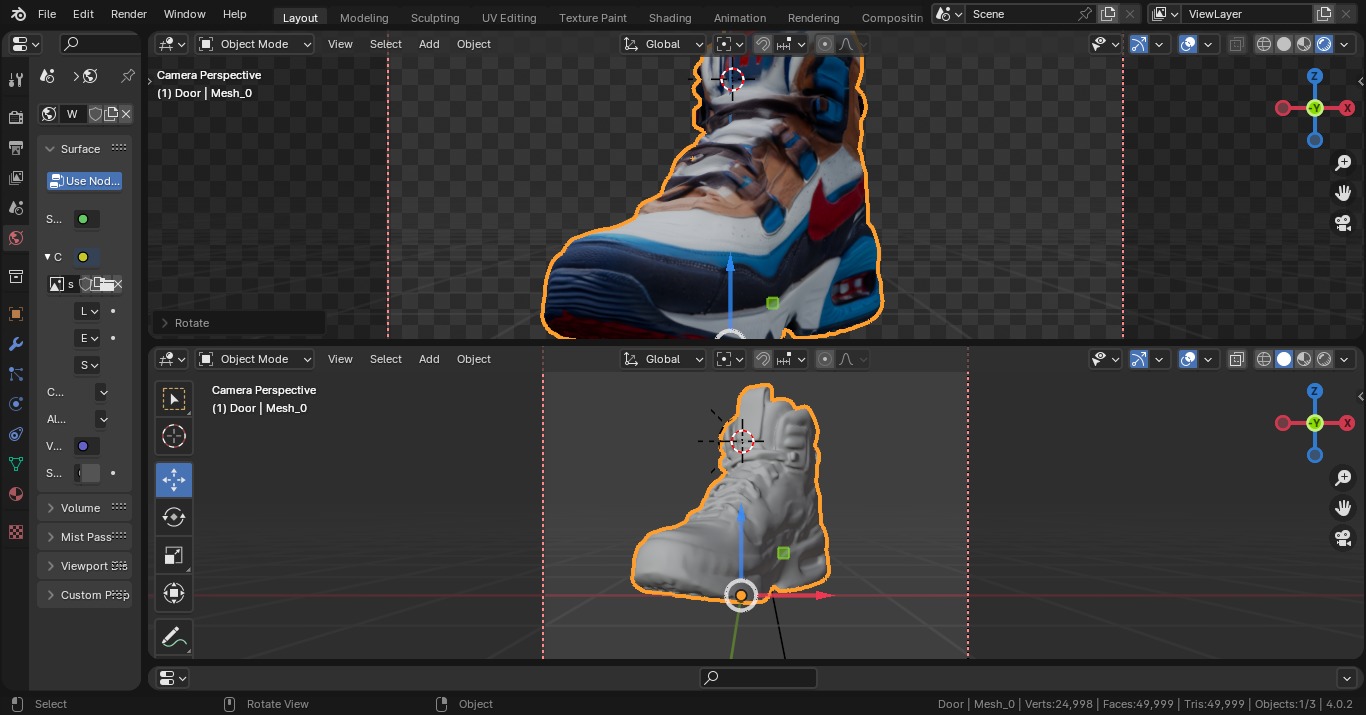Switch to the Modeling workspace tab
The height and width of the screenshot is (715, 1366).
(364, 18)
